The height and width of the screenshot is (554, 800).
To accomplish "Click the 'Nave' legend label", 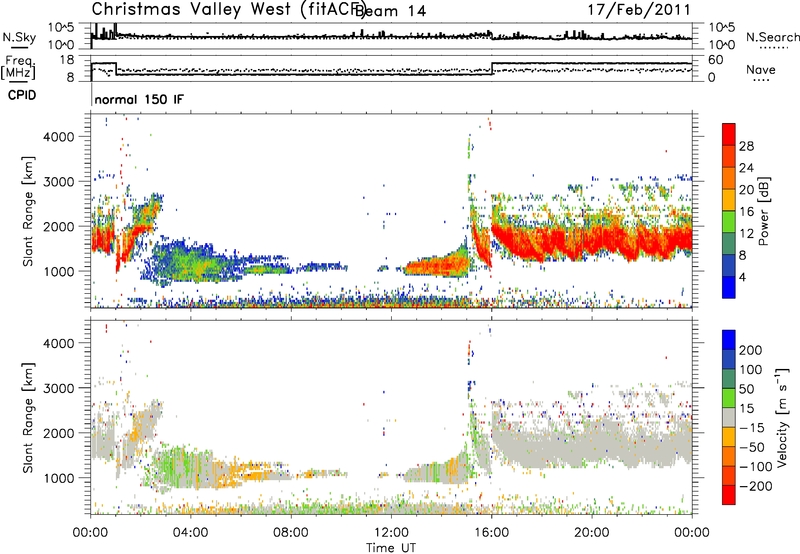I will [761, 69].
